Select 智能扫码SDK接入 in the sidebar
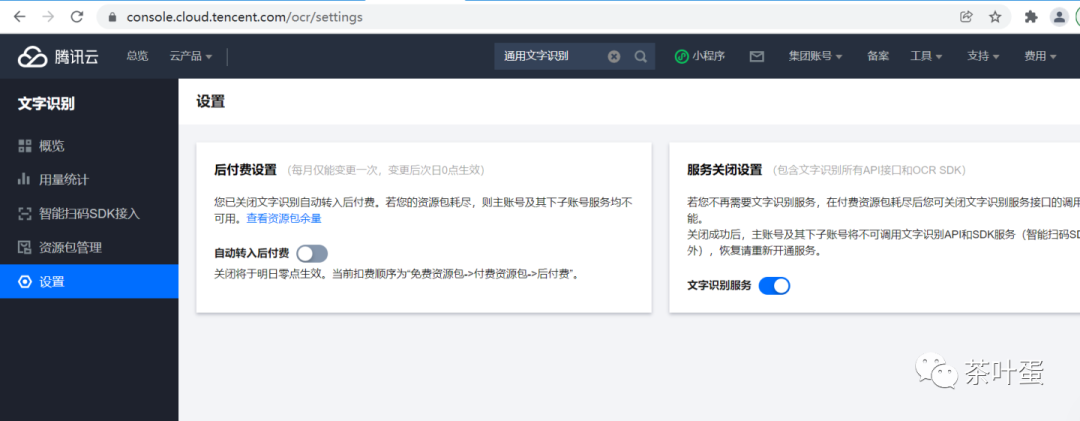Screen dimensions: 1080x421 tap(89, 214)
